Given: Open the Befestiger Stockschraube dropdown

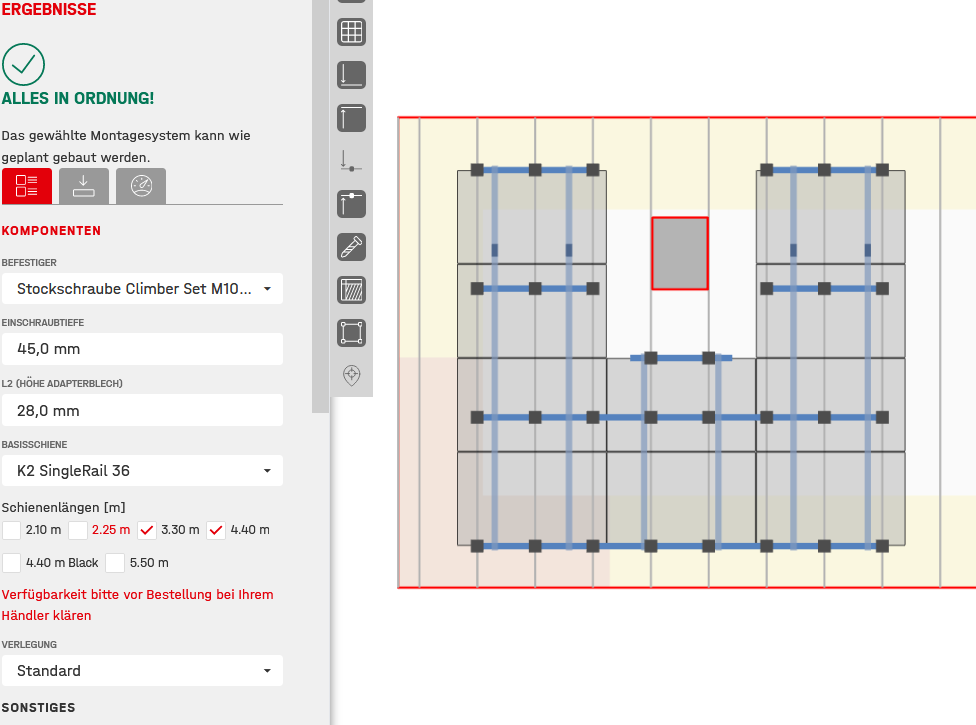Looking at the screenshot, I should click(142, 289).
